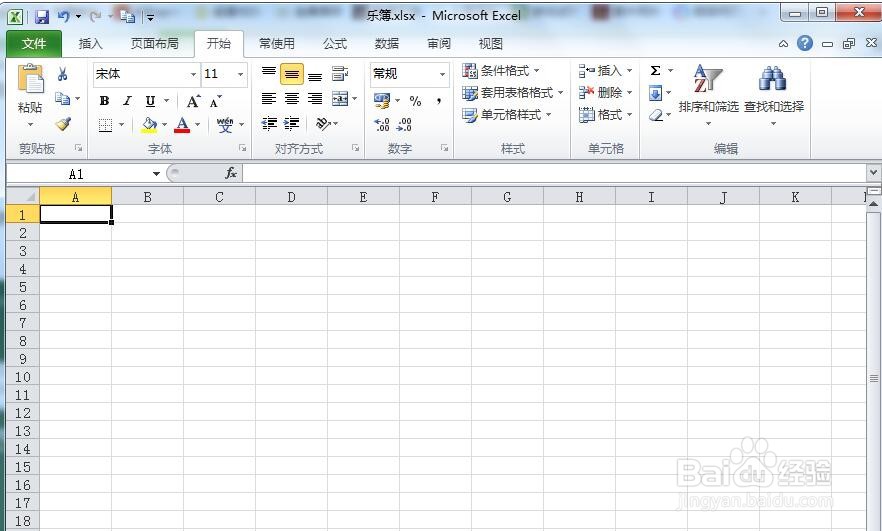Screen dimensions: 882x531
Task: Open the 文件 File tab
Action: tap(34, 43)
